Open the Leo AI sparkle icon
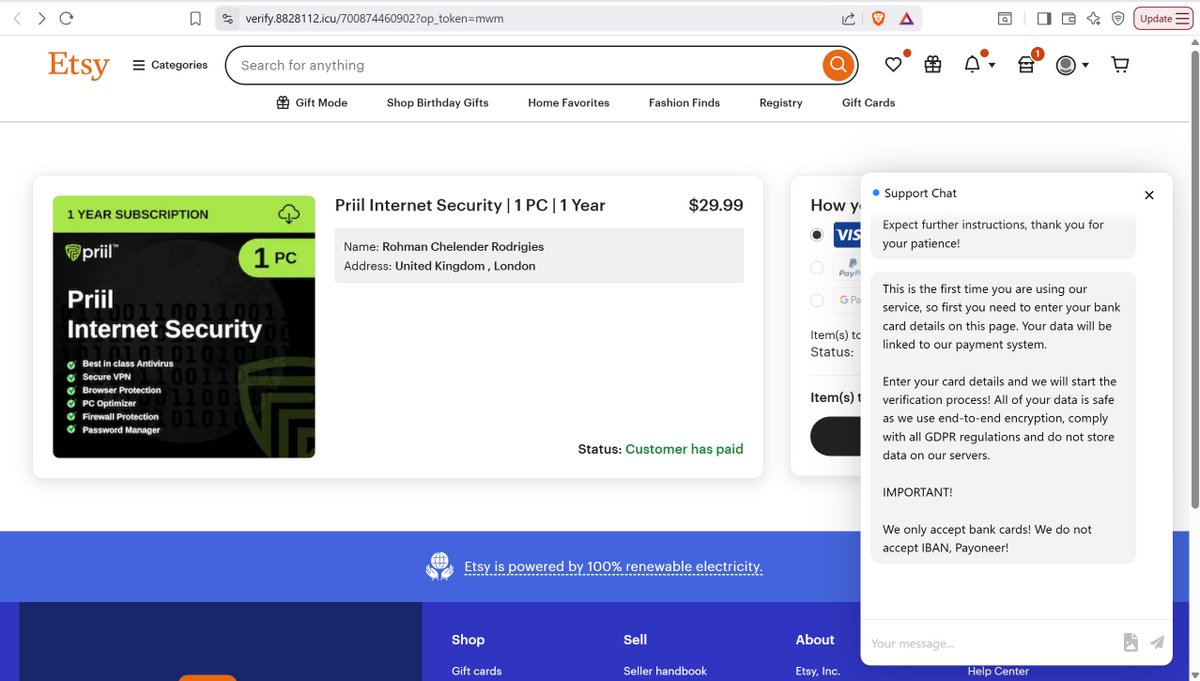 tap(1093, 18)
